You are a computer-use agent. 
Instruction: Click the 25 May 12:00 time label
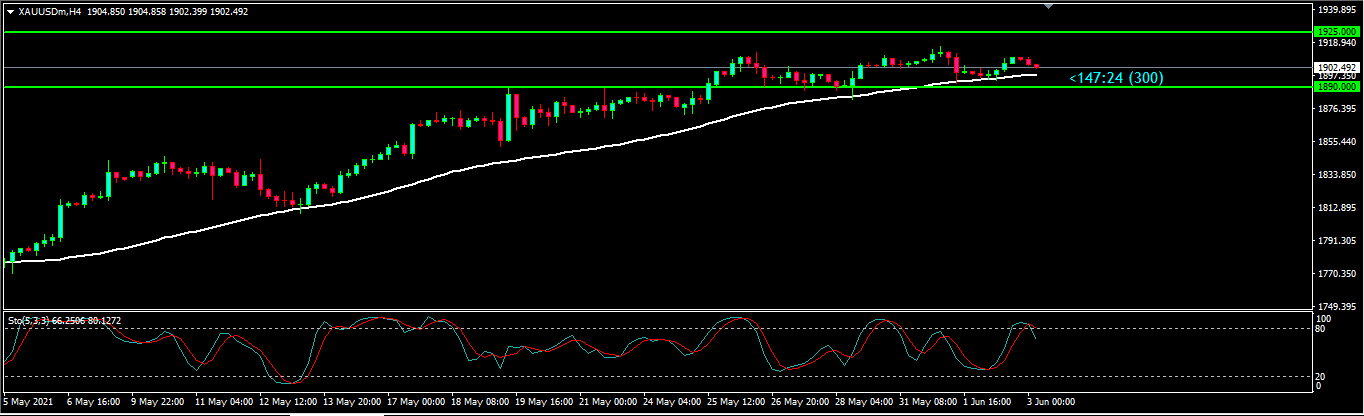738,401
